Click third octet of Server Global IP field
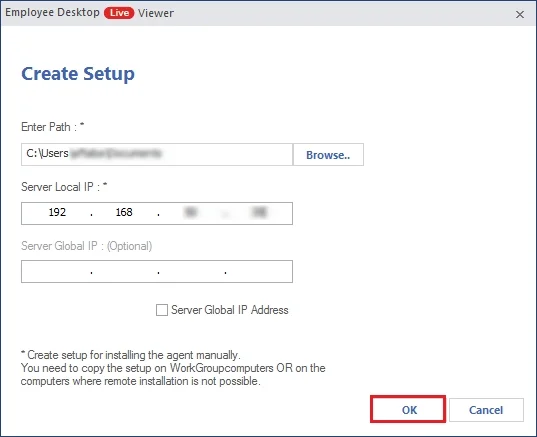537x437 pixels. point(192,272)
